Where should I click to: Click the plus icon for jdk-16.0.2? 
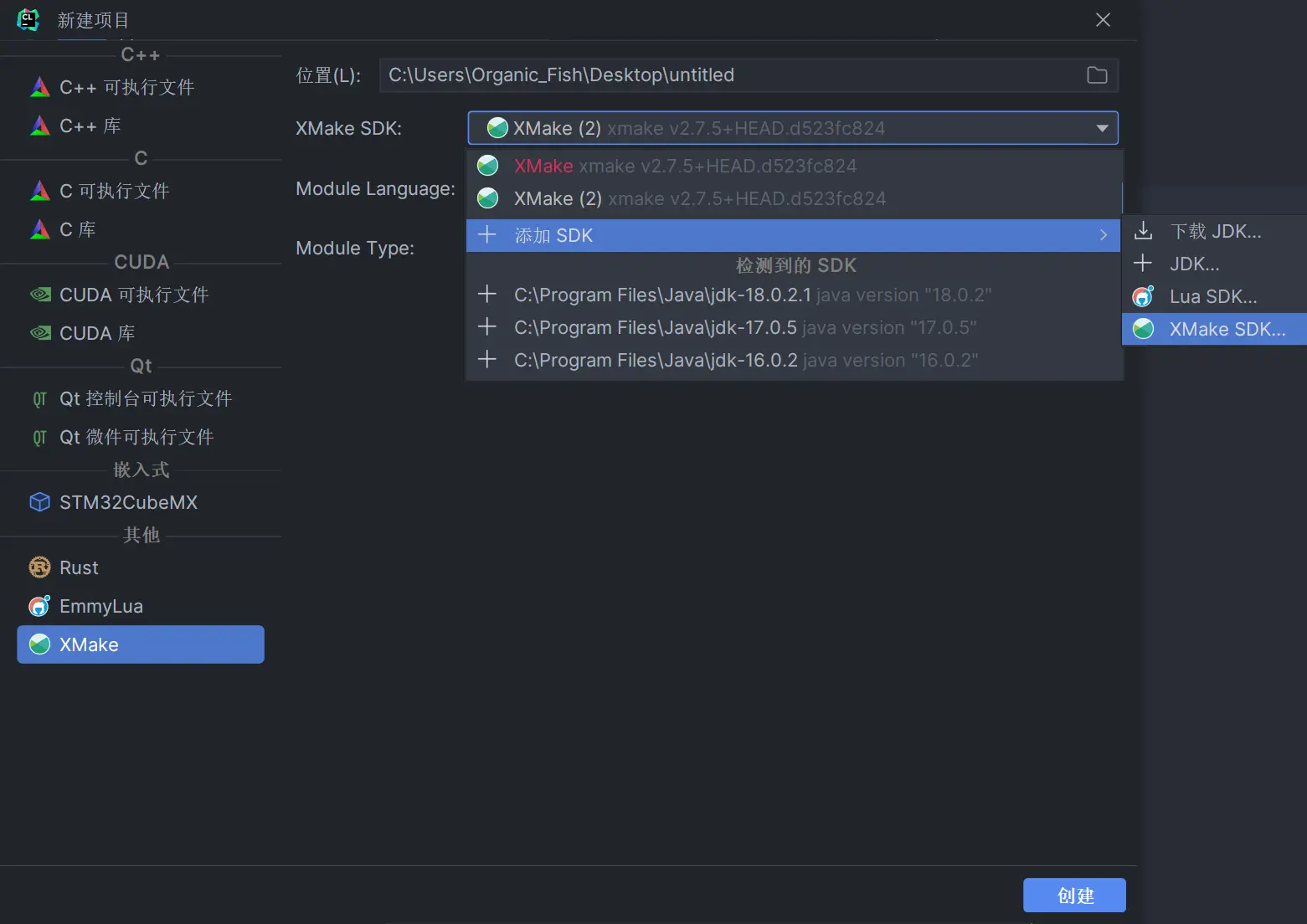click(x=487, y=360)
